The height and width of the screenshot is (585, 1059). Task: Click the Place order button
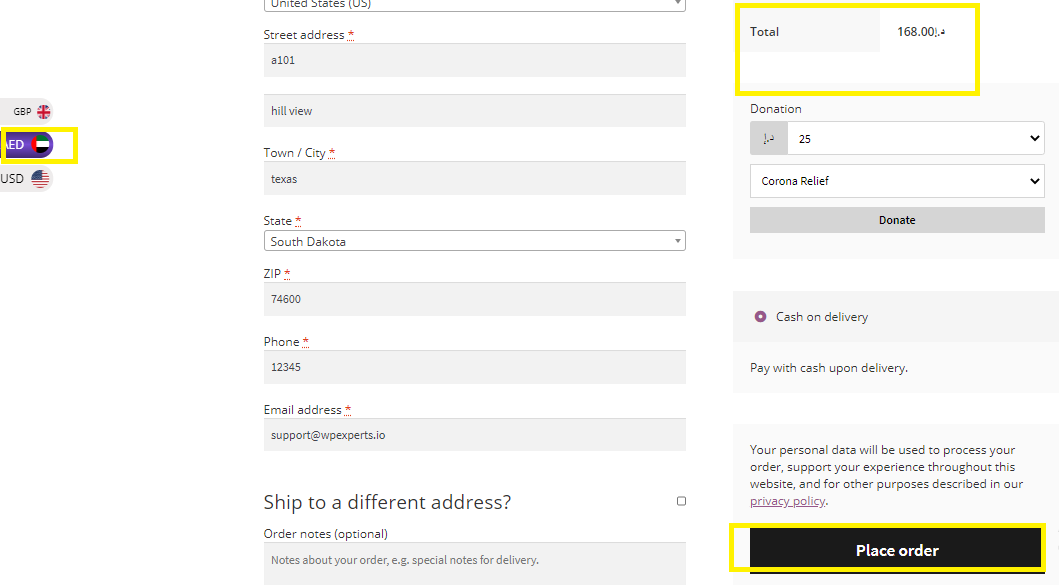click(896, 550)
